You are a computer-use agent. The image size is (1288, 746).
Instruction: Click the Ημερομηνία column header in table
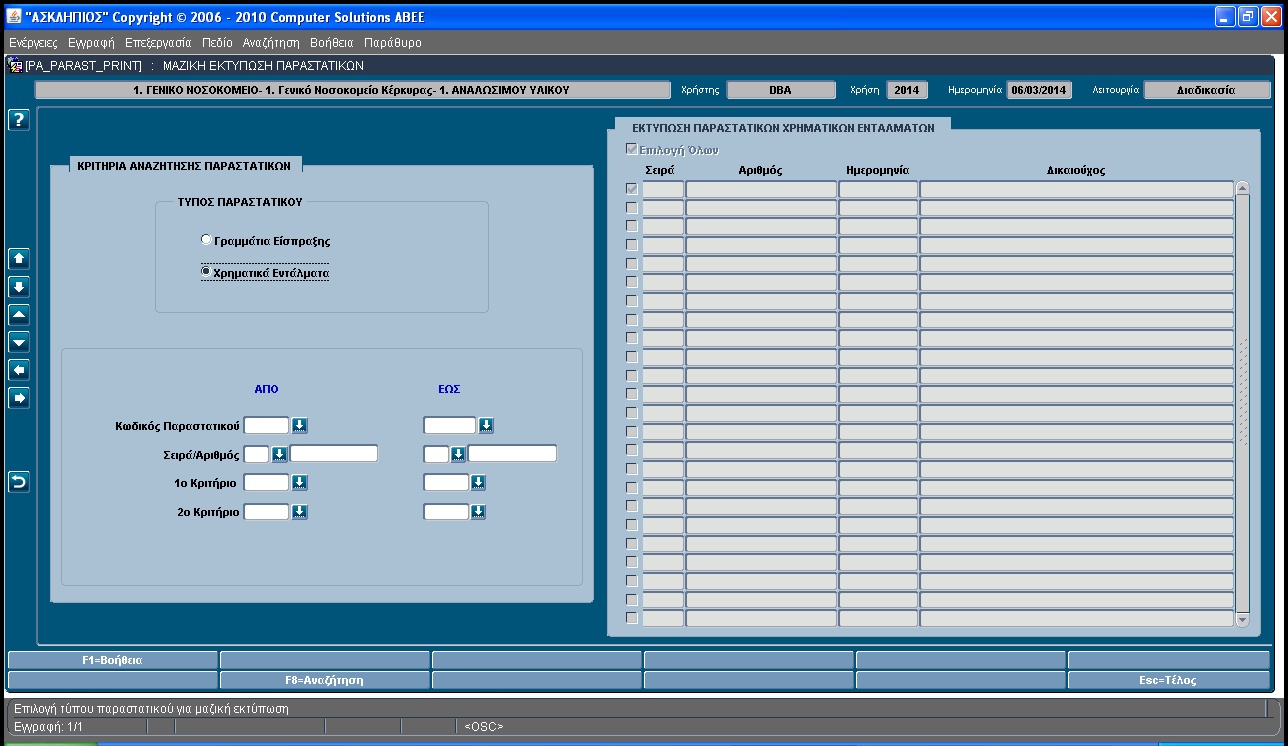point(877,170)
